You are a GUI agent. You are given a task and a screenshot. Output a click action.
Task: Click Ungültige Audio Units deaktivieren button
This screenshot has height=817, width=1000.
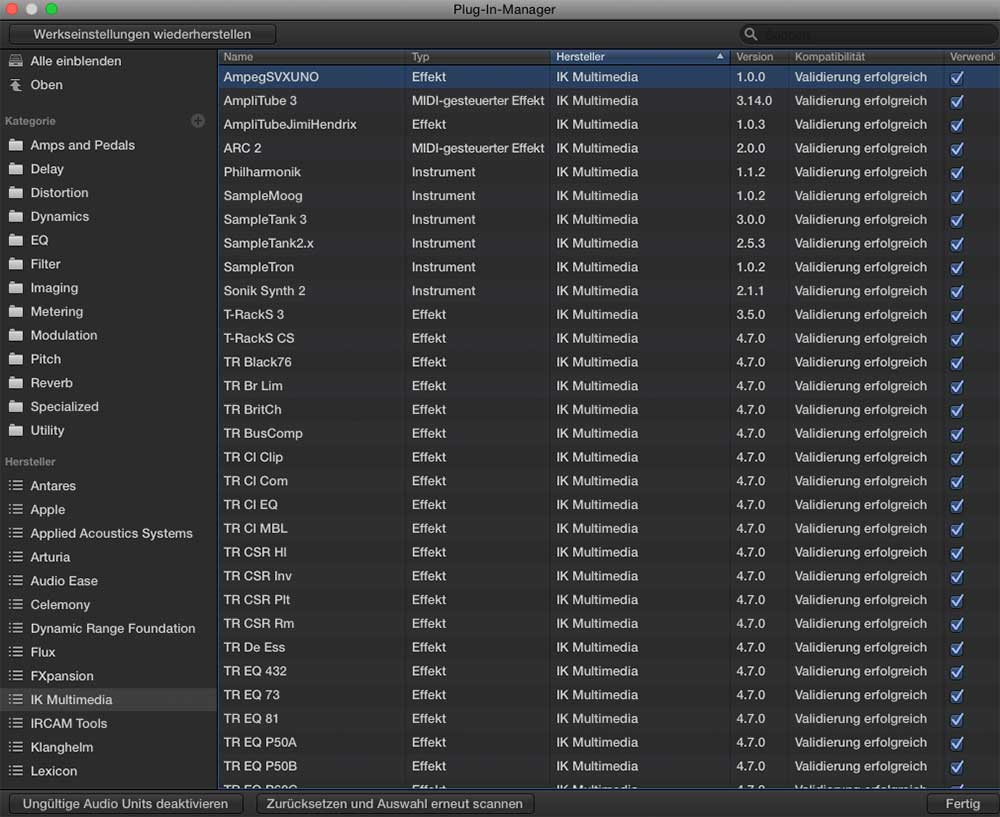126,804
